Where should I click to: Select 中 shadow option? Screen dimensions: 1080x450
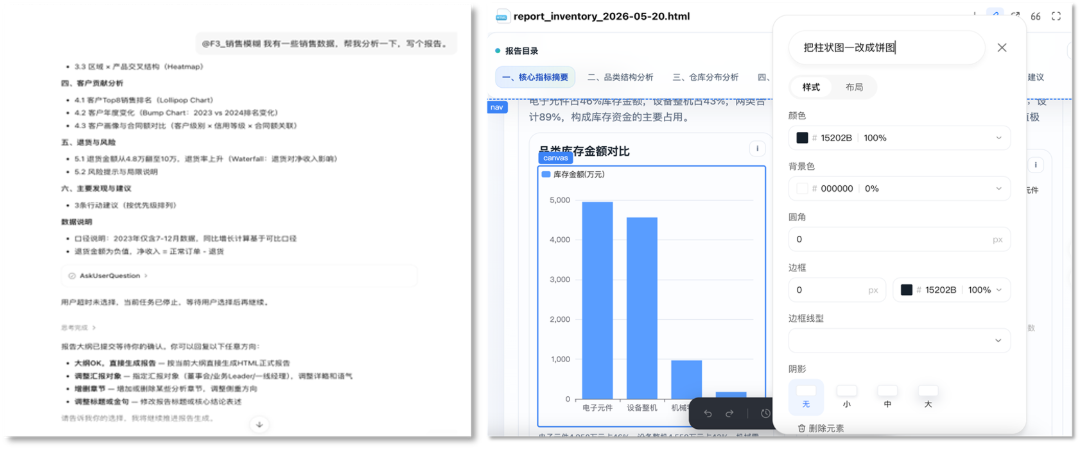[887, 397]
